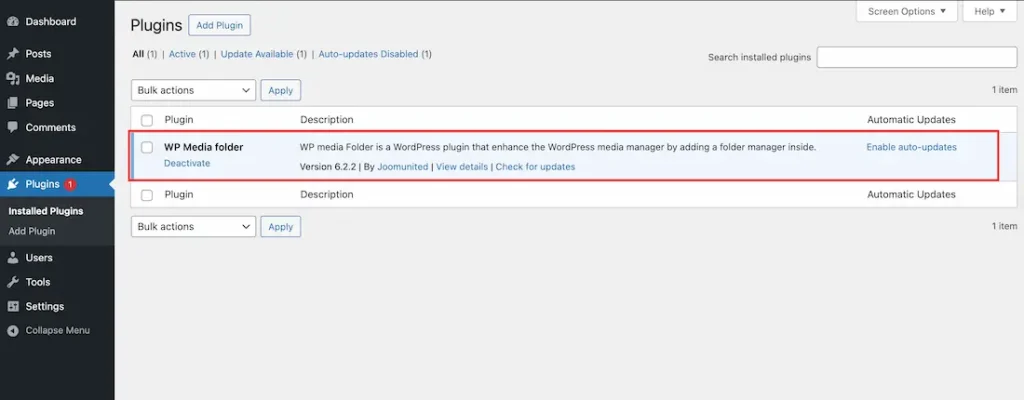
Task: Open the Add Plugin submenu item
Action: tap(32, 231)
